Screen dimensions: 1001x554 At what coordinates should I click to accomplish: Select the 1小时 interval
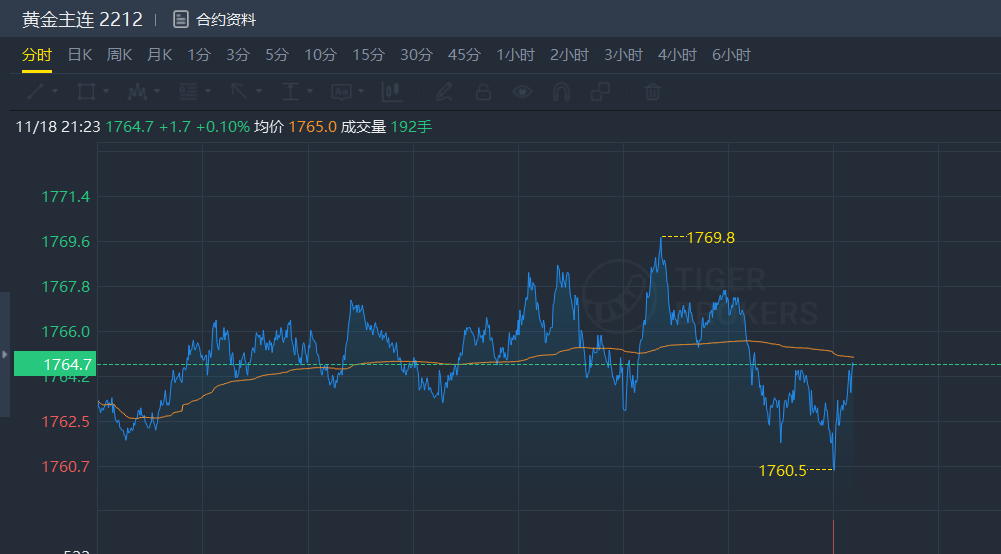(515, 55)
